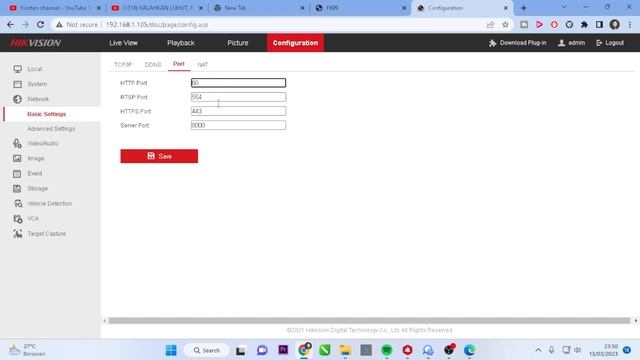
Task: Switch to the Playback tab
Action: pos(181,43)
